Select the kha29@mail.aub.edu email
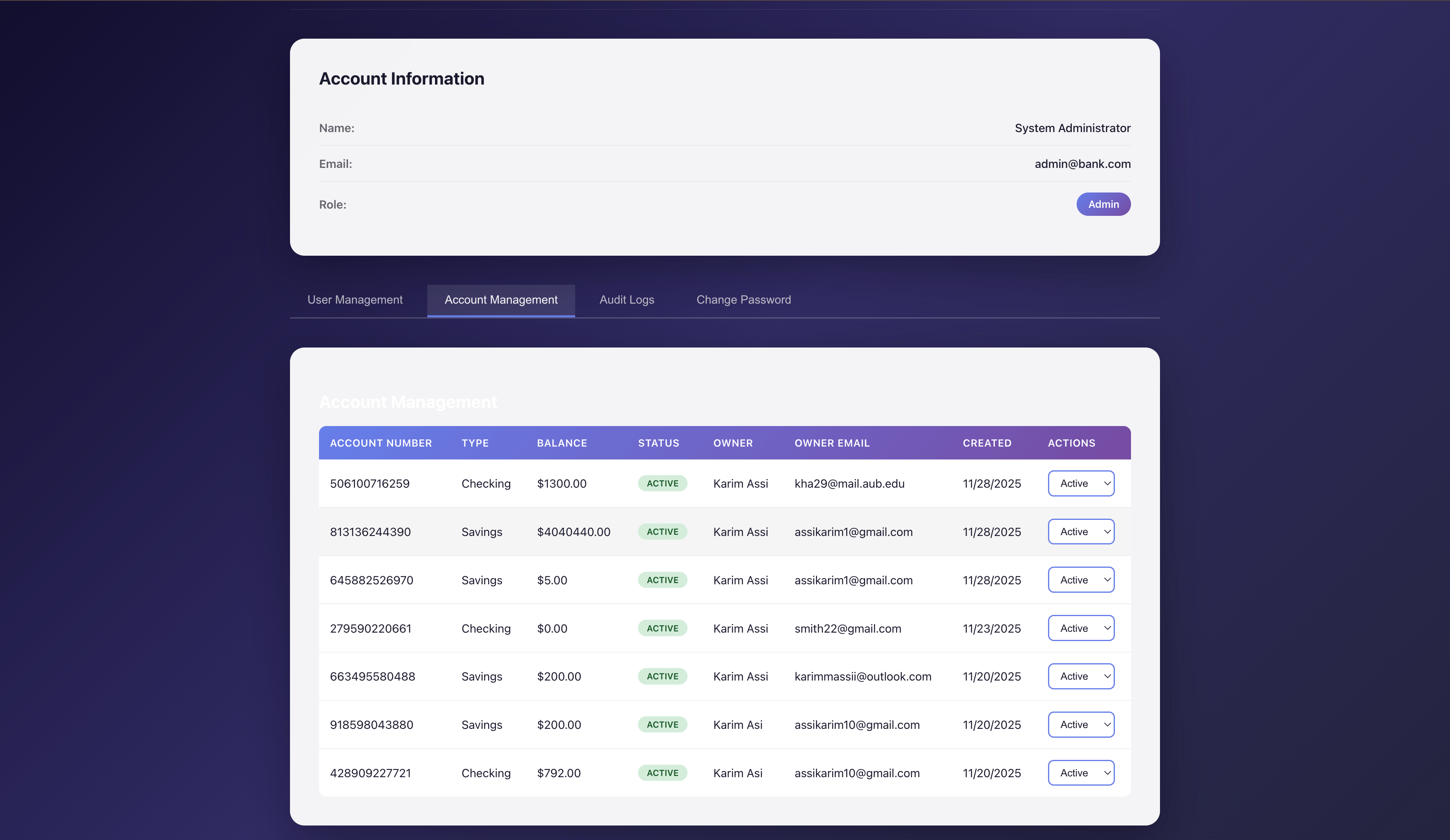The image size is (1450, 840). (849, 484)
